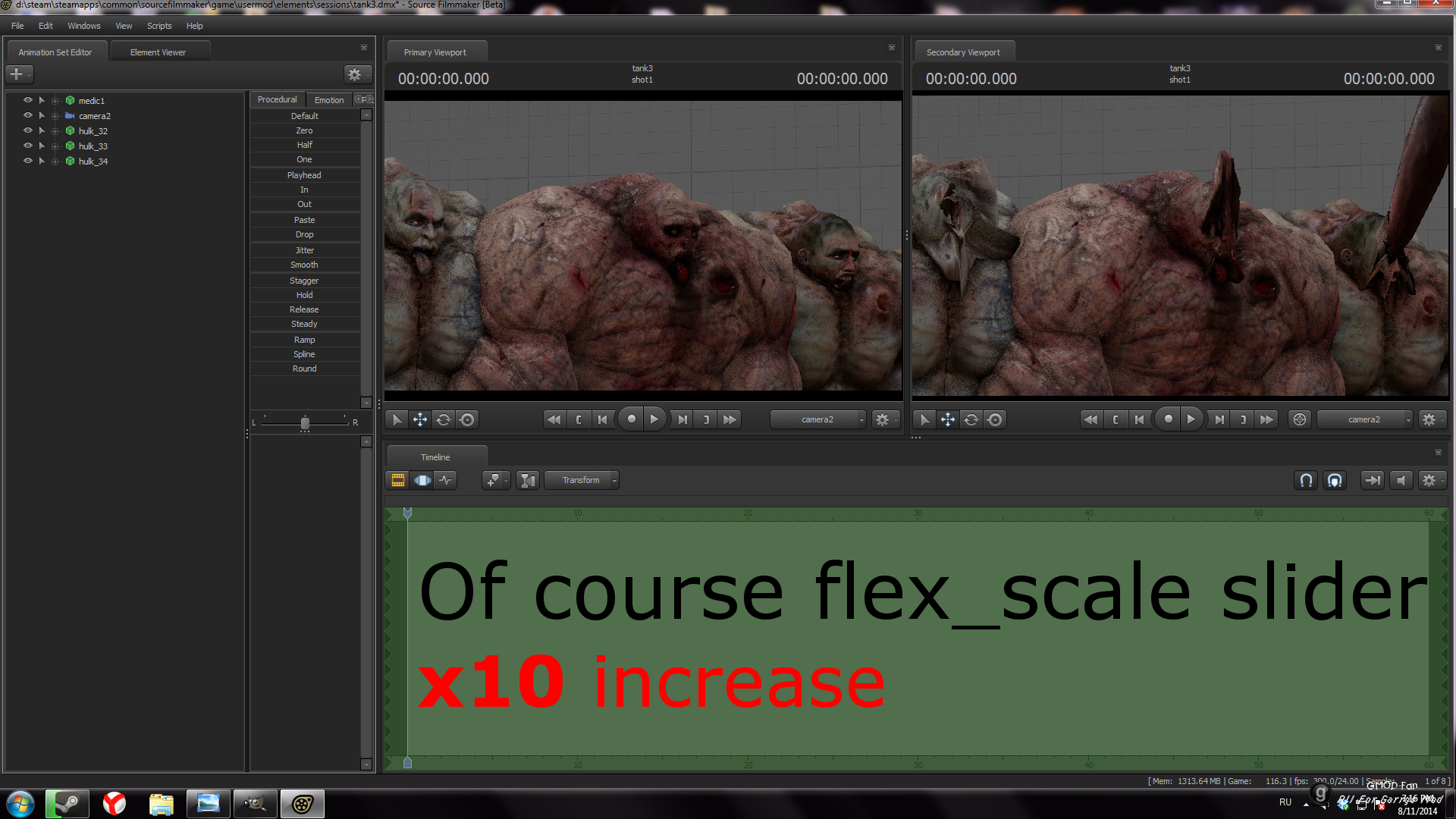Click record button in primary viewport
The width and height of the screenshot is (1456, 819).
pyautogui.click(x=631, y=419)
